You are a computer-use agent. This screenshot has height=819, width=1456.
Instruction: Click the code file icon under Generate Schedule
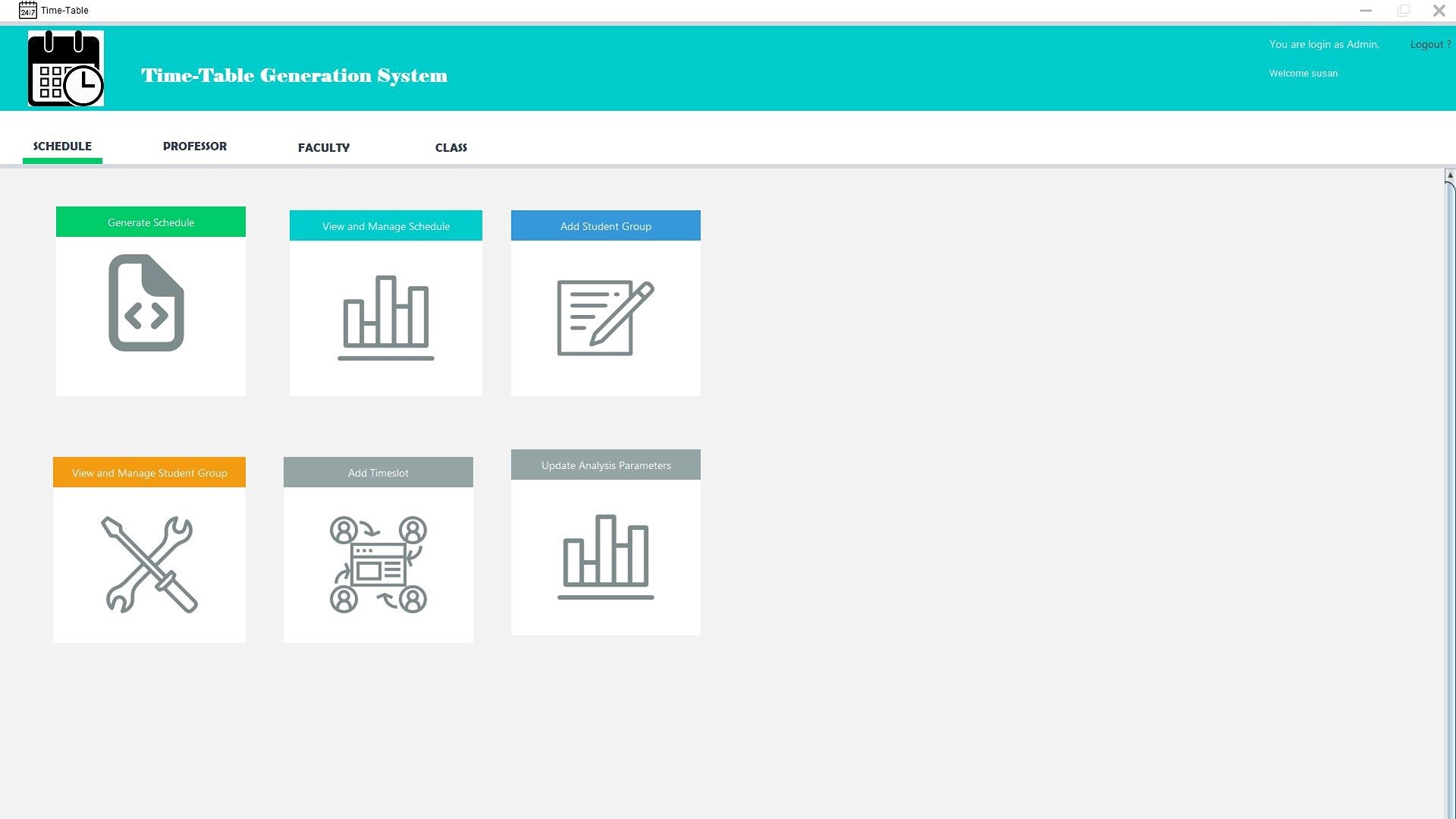click(146, 303)
